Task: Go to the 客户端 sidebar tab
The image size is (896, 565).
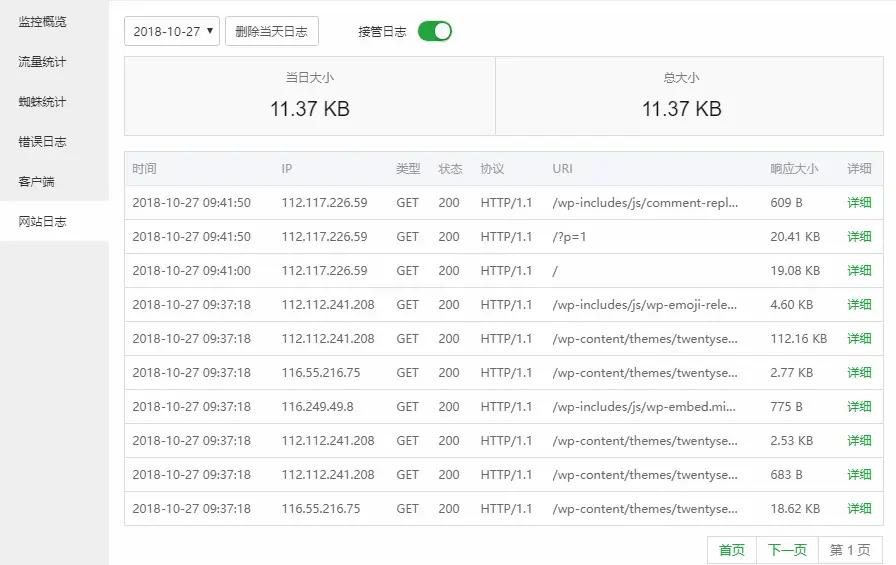Action: (37, 181)
